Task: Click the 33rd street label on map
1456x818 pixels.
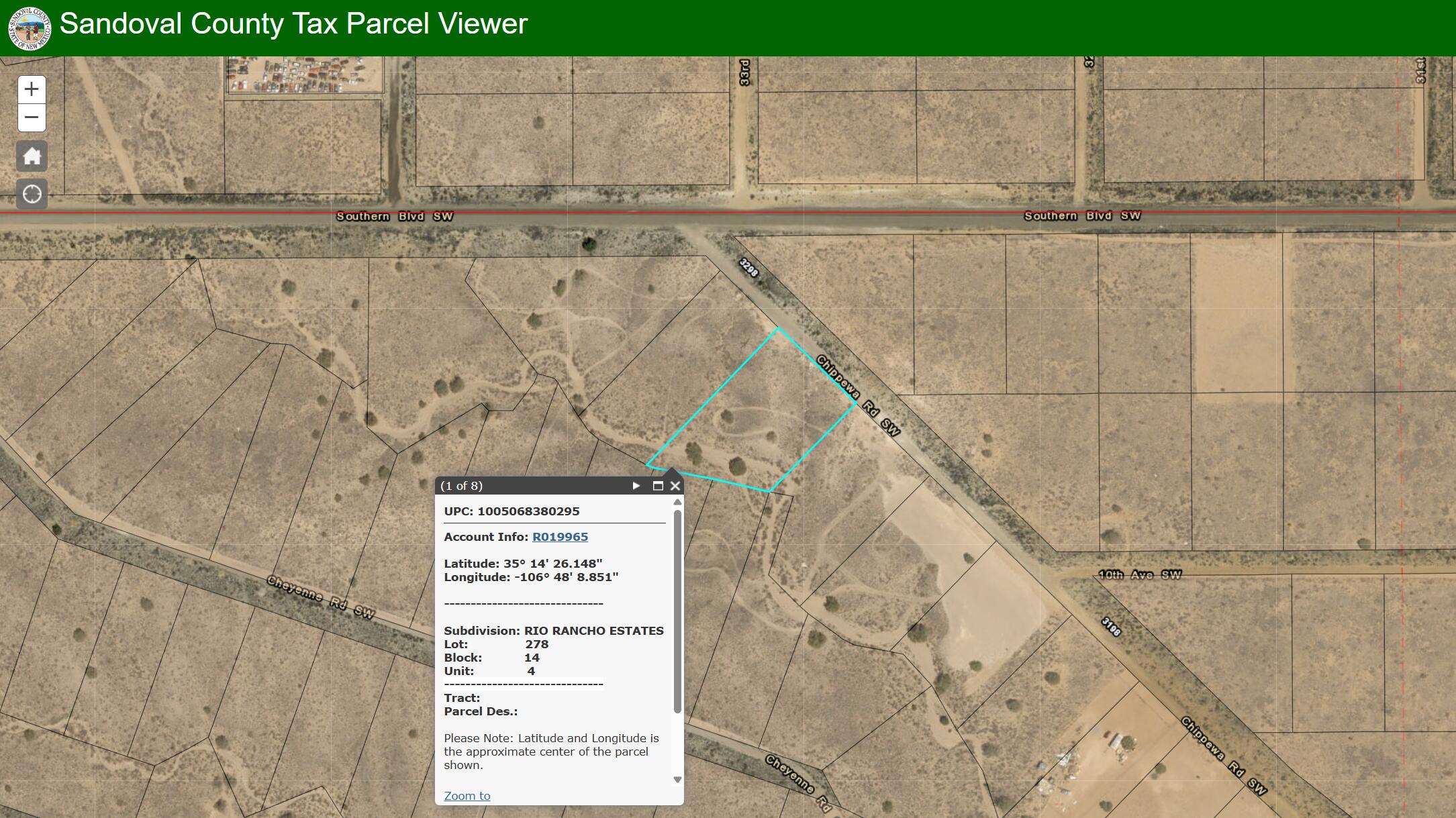Action: [x=744, y=72]
